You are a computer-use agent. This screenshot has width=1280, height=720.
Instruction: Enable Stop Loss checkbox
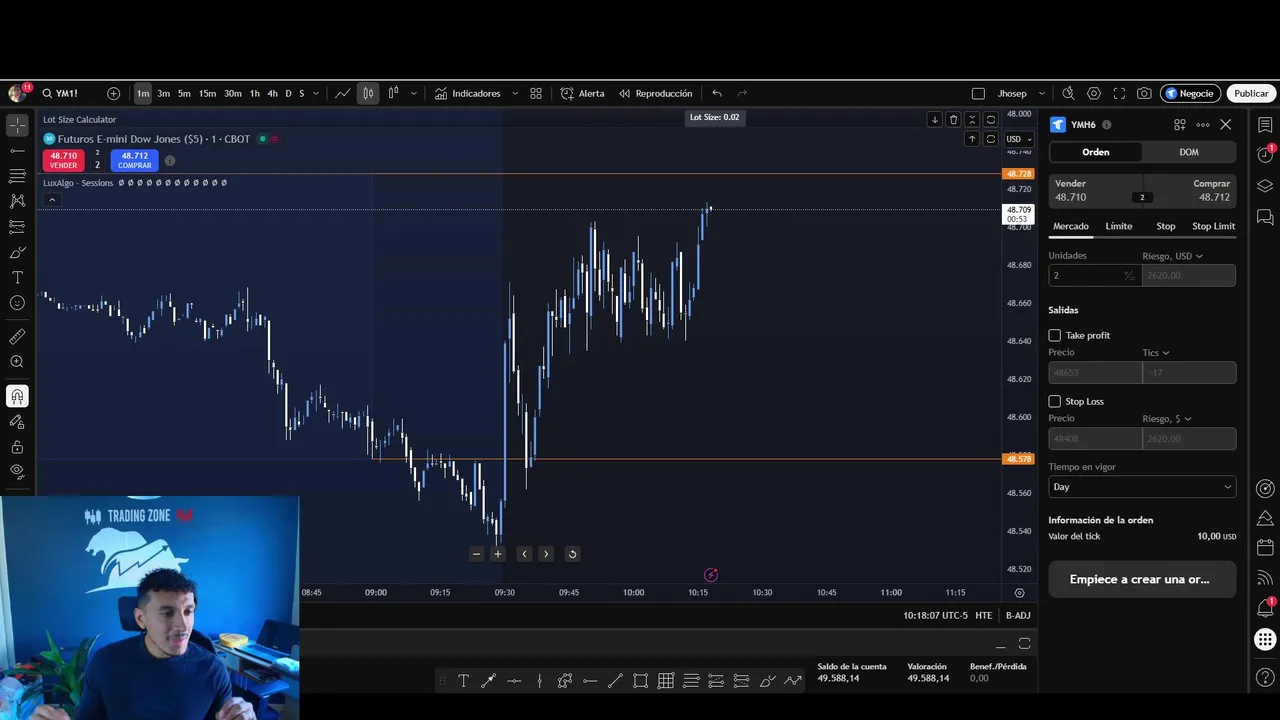(x=1054, y=401)
